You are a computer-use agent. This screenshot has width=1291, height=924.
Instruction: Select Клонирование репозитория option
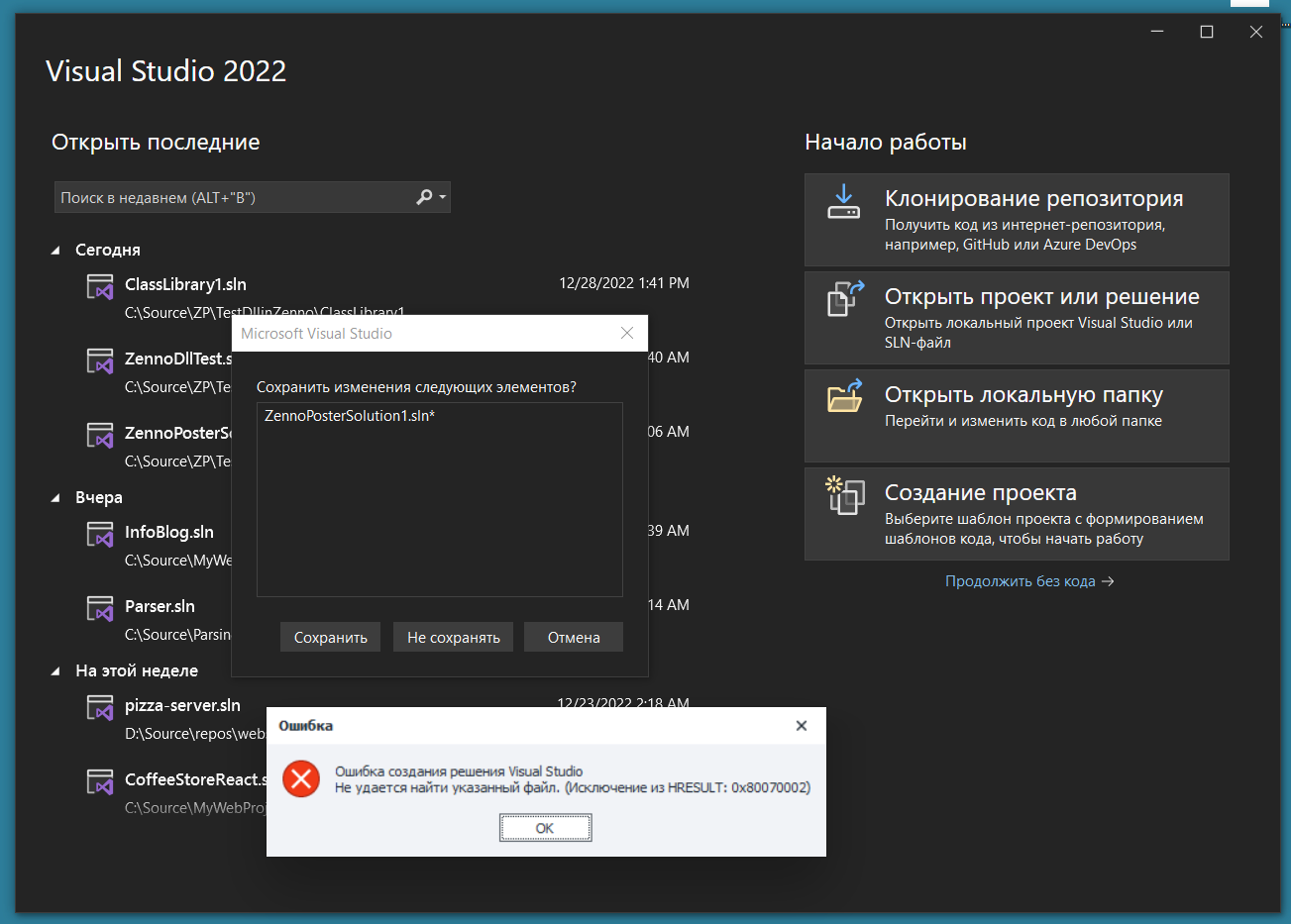tap(1017, 220)
